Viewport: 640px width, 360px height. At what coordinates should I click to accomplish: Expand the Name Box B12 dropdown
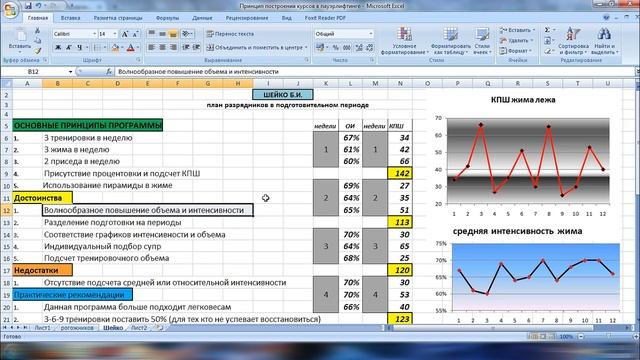click(70, 72)
